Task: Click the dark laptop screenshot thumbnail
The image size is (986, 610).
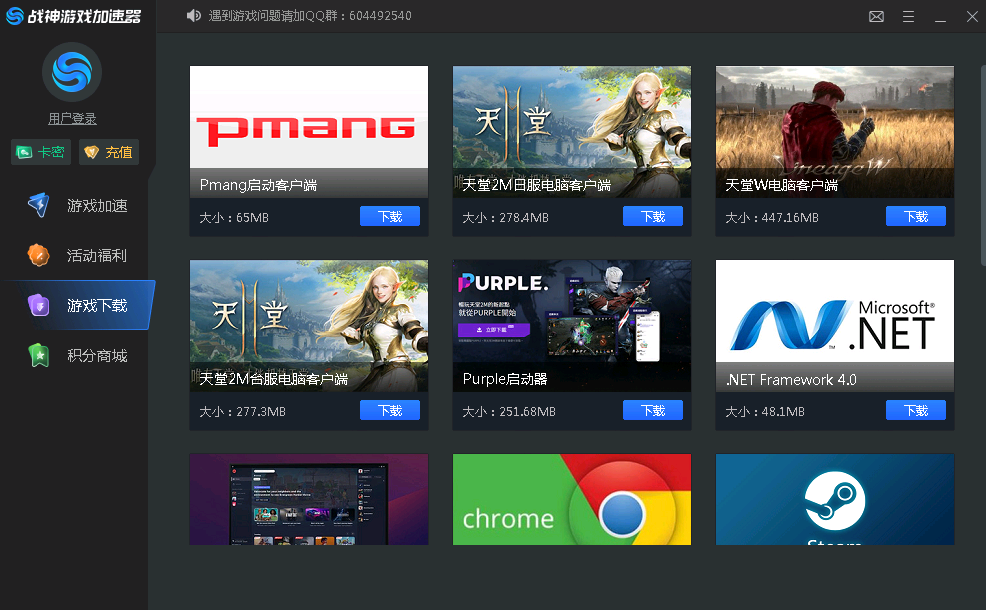Action: [x=309, y=499]
